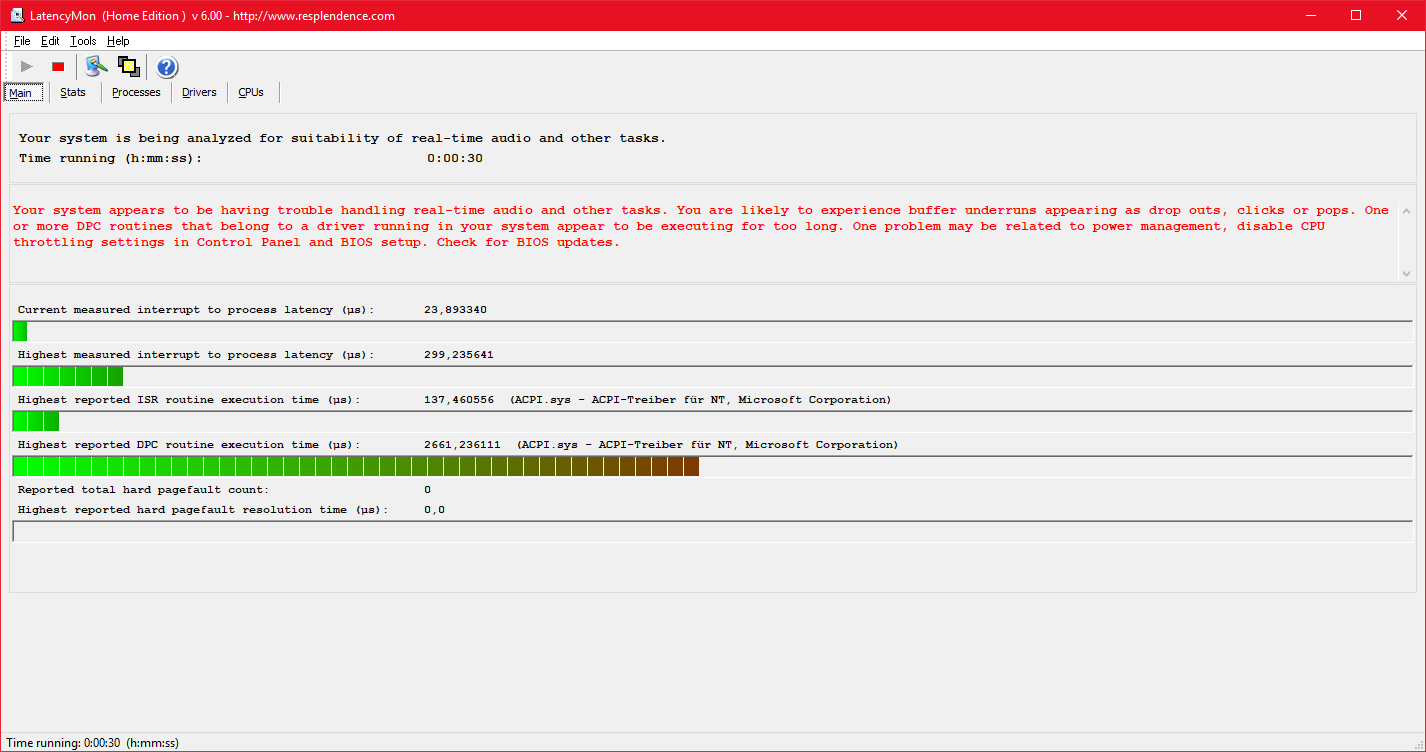Click scroll-down arrow of red warning text box
The width and height of the screenshot is (1426, 752).
coord(1408,273)
